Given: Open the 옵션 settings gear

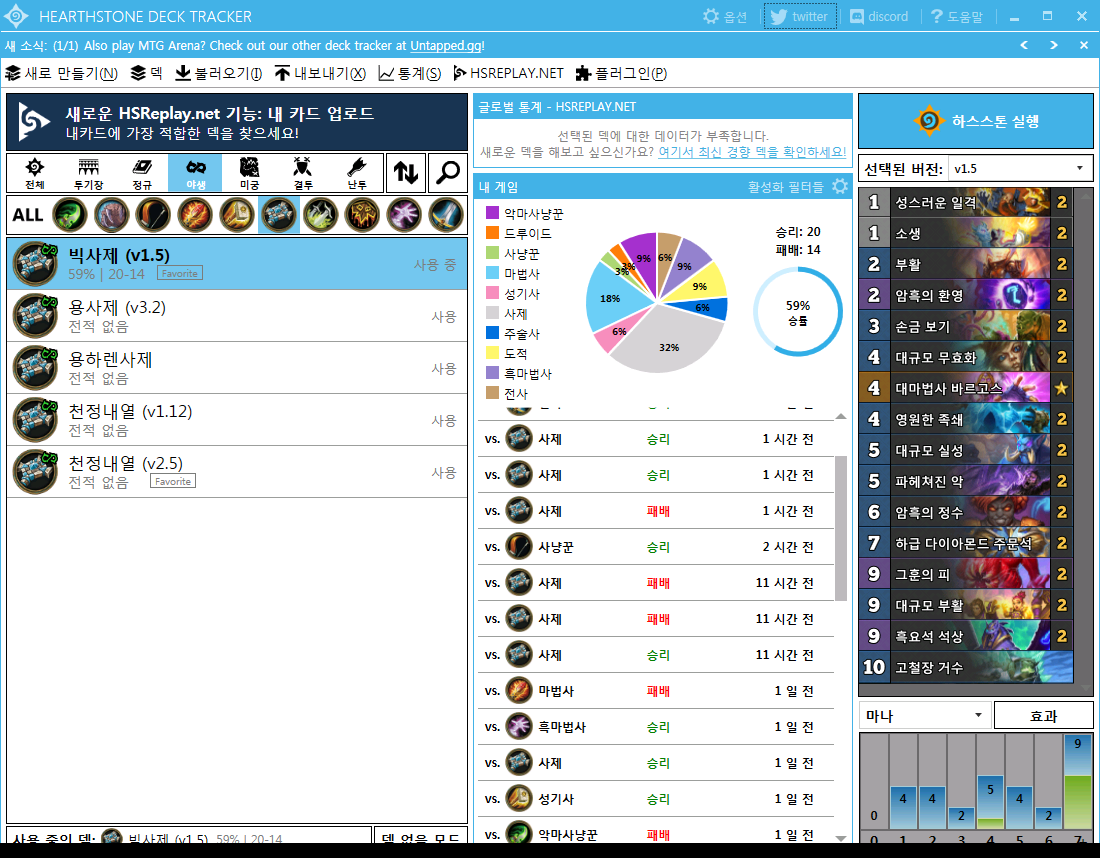Looking at the screenshot, I should pyautogui.click(x=725, y=16).
